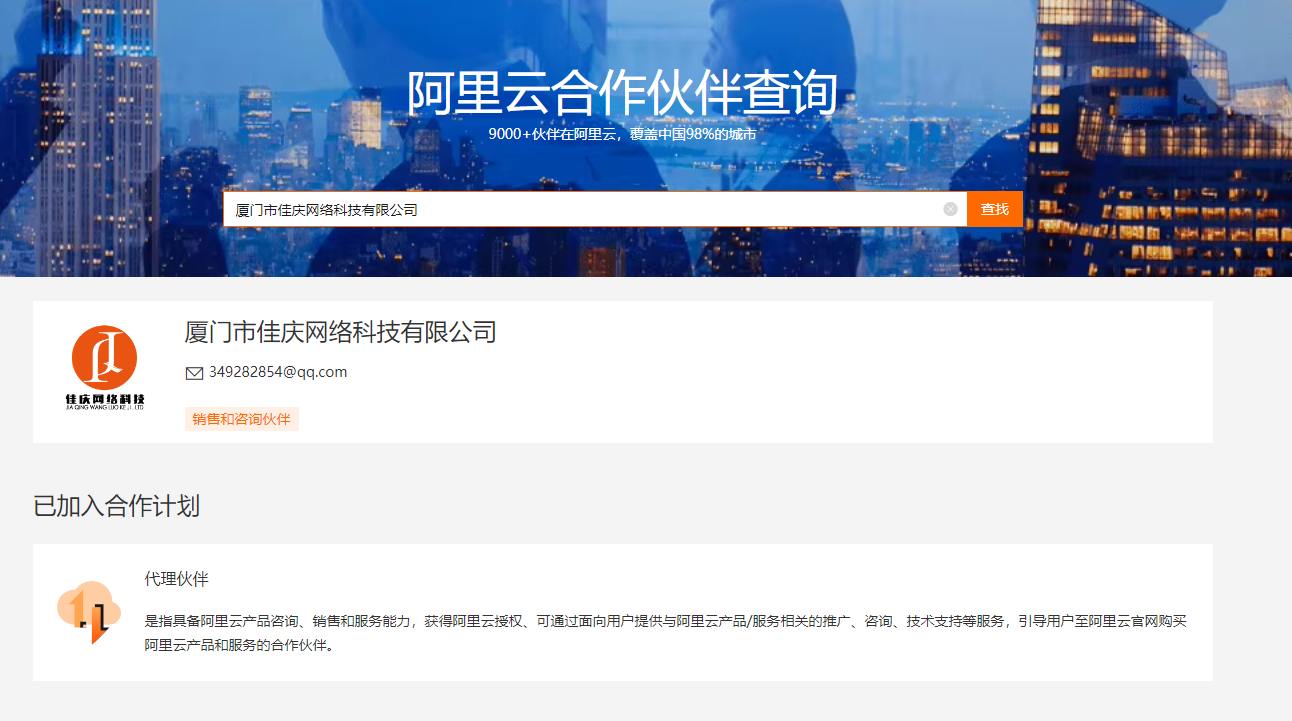Focus the partner name search input
Image resolution: width=1292 pixels, height=721 pixels.
click(580, 209)
